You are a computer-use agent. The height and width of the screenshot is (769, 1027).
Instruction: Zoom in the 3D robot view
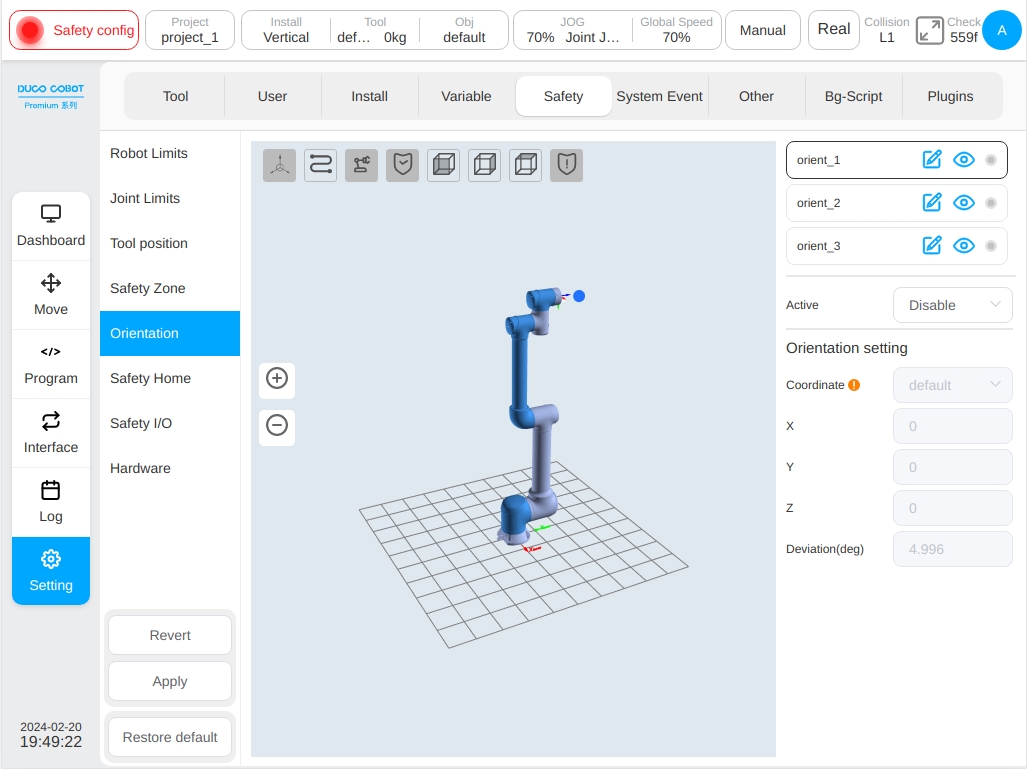[x=277, y=379]
